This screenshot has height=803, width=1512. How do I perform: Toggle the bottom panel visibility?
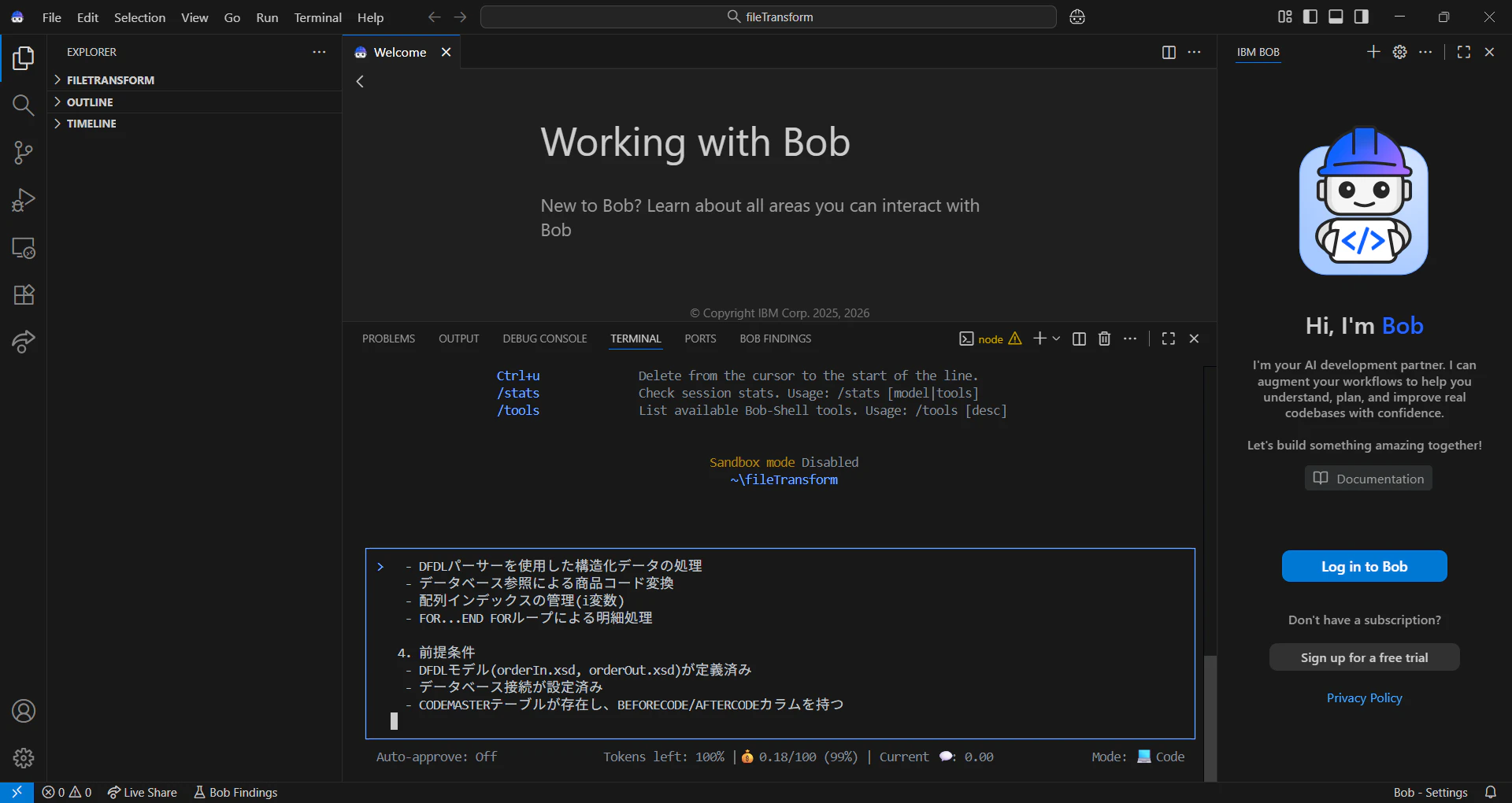1336,17
